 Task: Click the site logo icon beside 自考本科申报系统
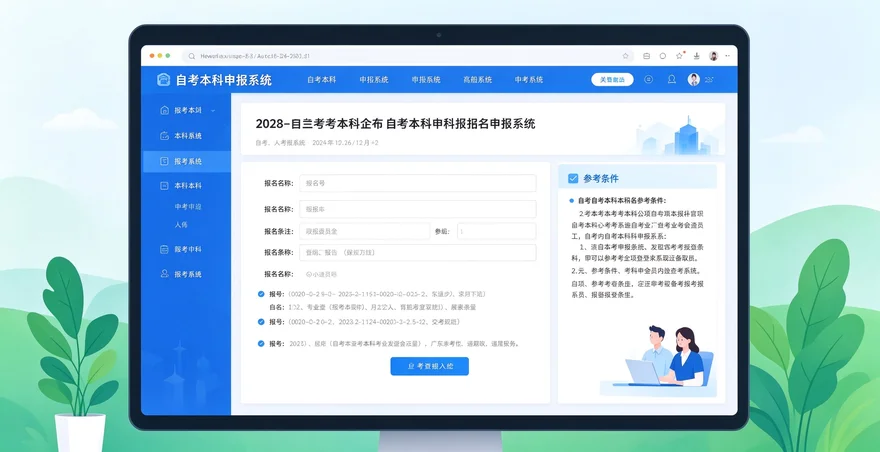coord(163,80)
